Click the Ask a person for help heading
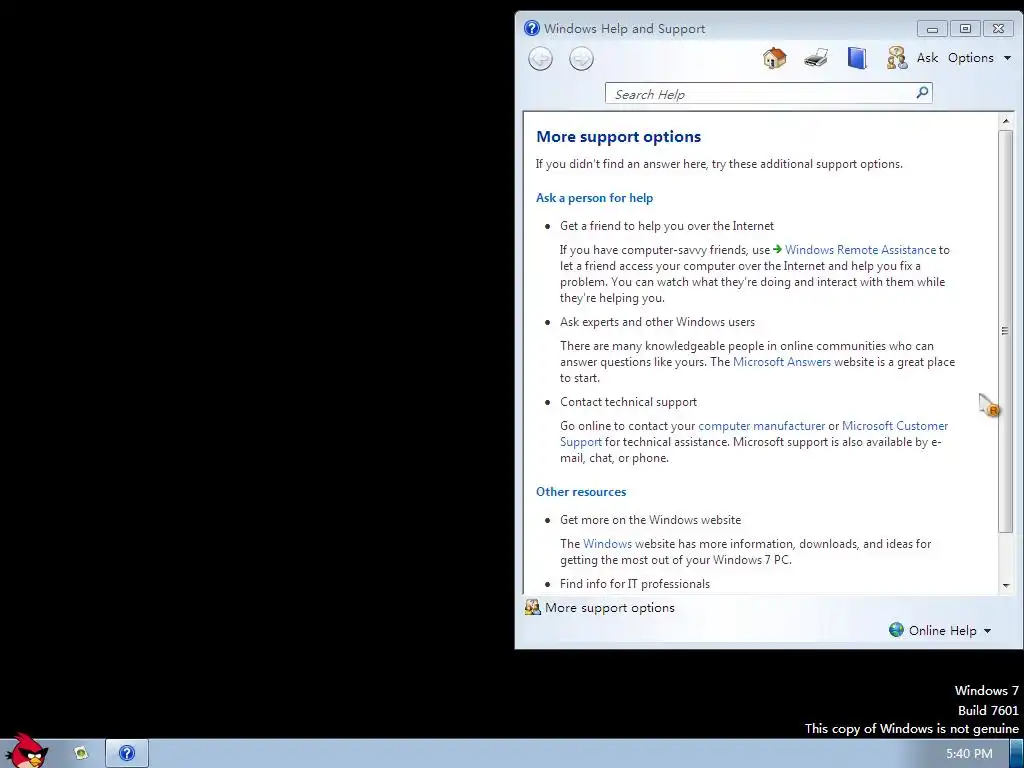The image size is (1024, 768). 594,198
